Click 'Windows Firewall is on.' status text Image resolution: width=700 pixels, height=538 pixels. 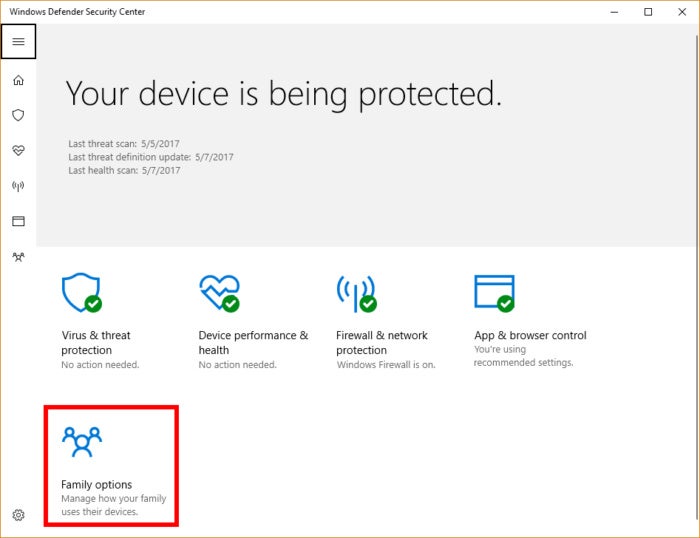(386, 365)
